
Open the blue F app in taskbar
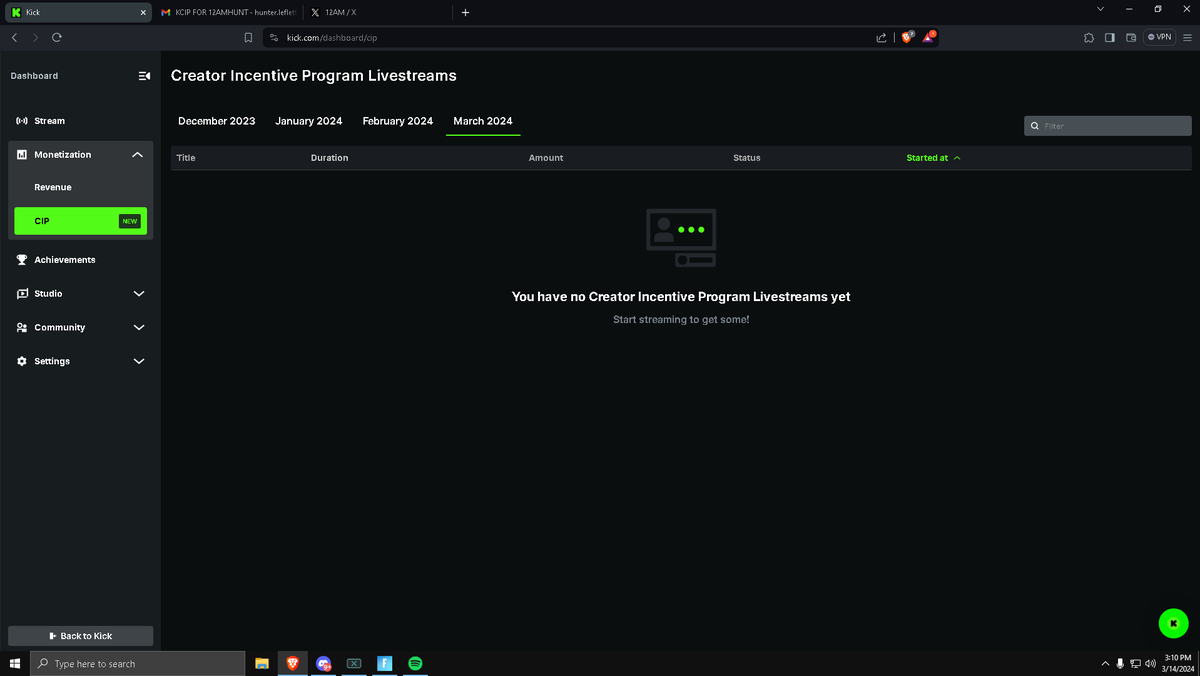tap(384, 663)
